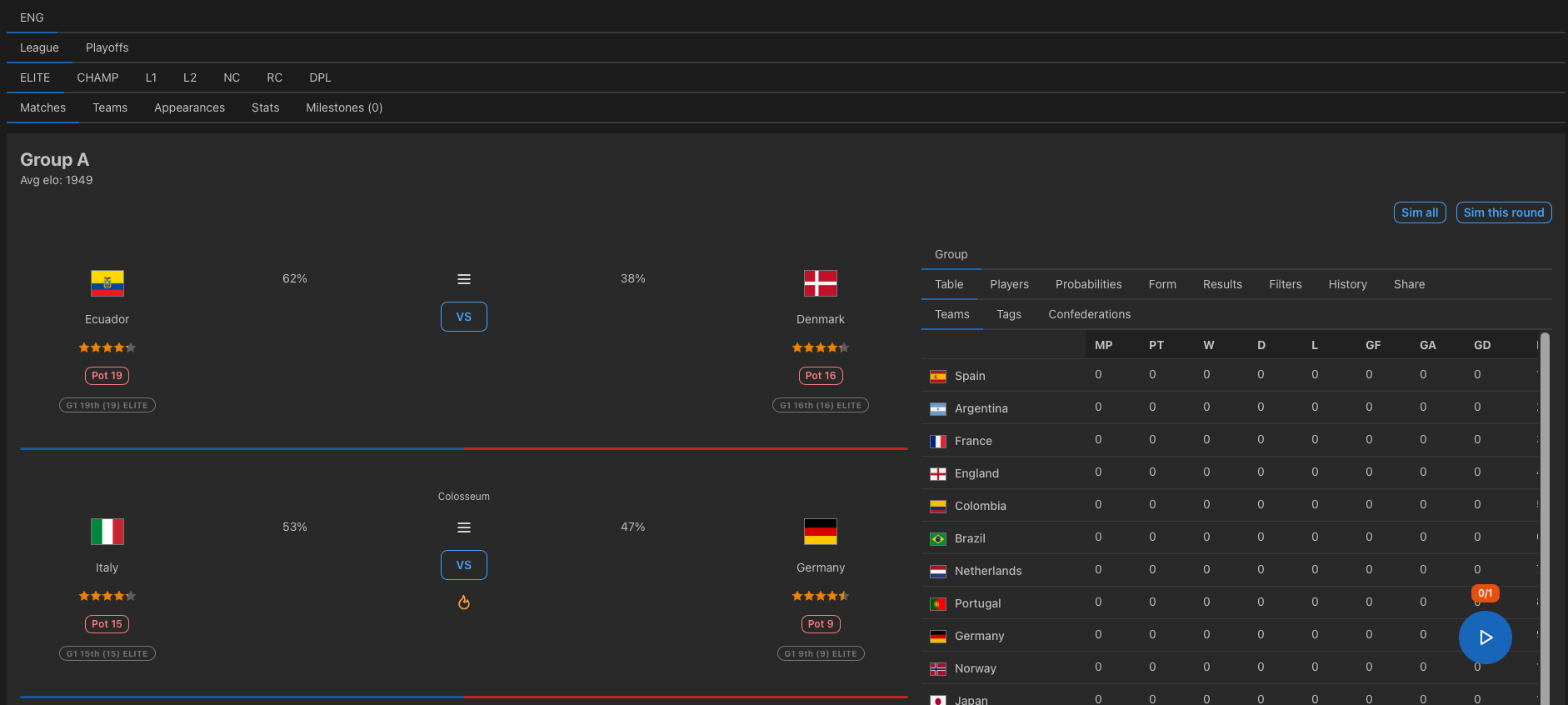Click Brazil flag in the table
The width and height of the screenshot is (1568, 705).
click(938, 538)
